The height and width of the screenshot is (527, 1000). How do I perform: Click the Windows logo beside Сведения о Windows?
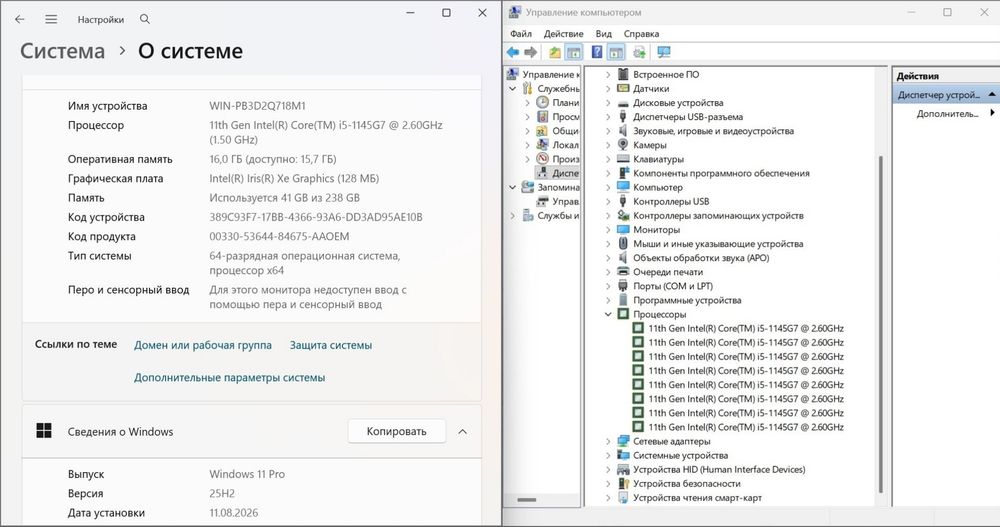coord(44,431)
